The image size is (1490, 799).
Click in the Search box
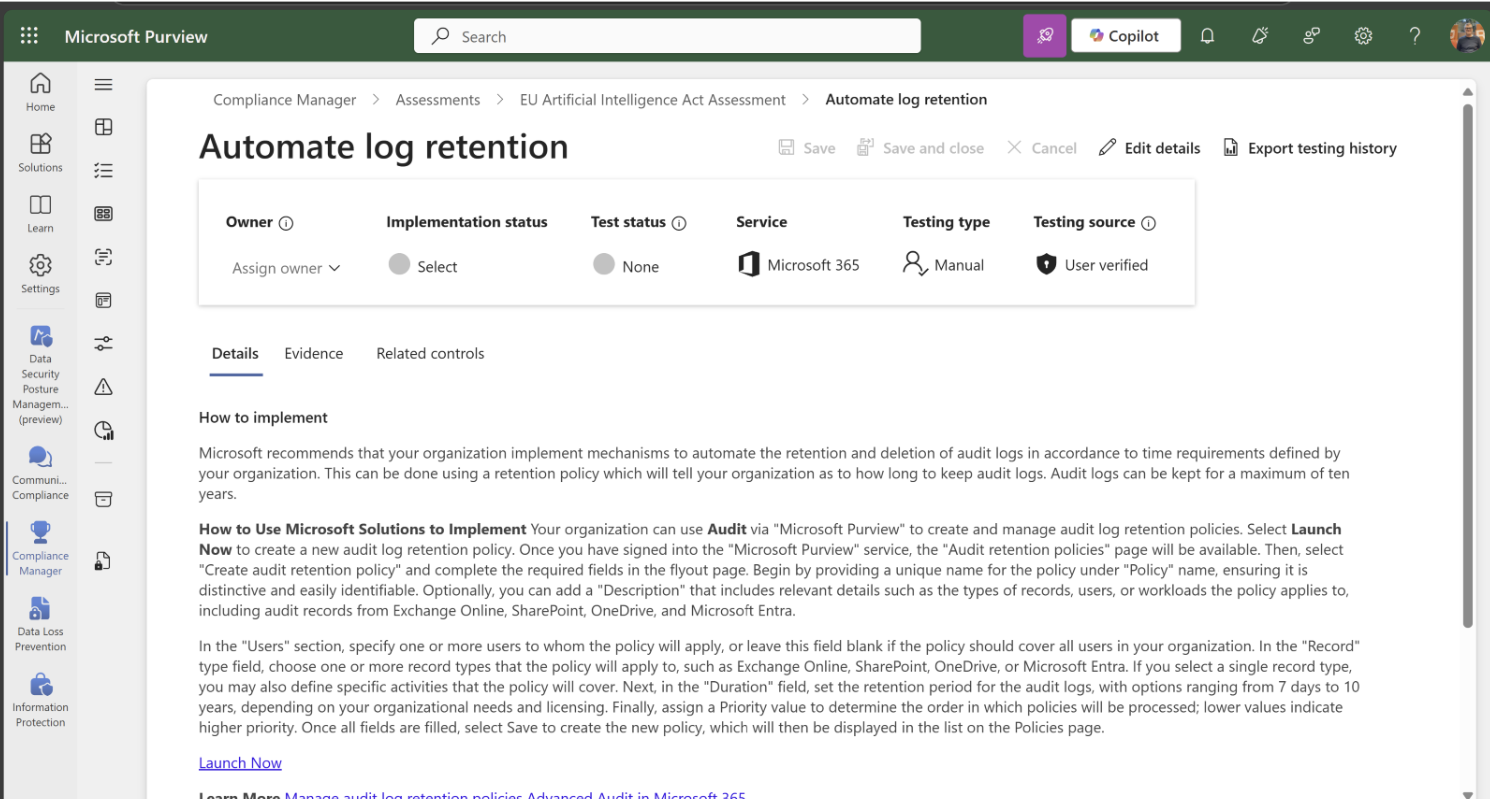pos(667,36)
